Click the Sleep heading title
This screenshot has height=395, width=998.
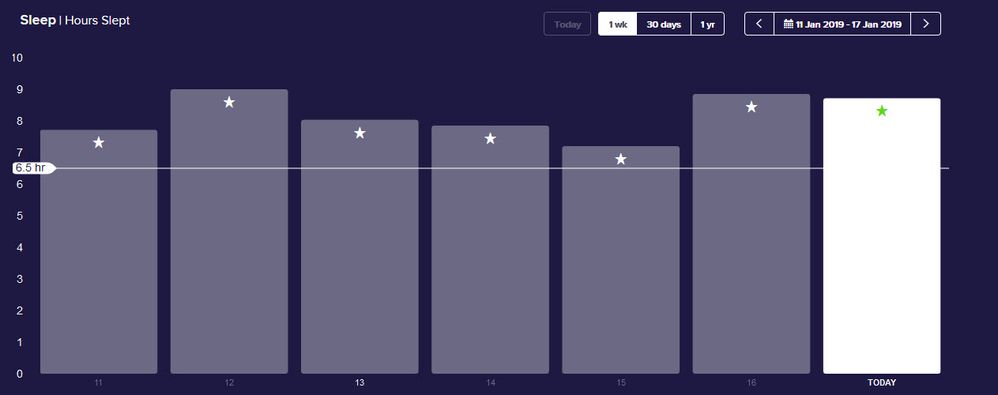pyautogui.click(x=38, y=20)
